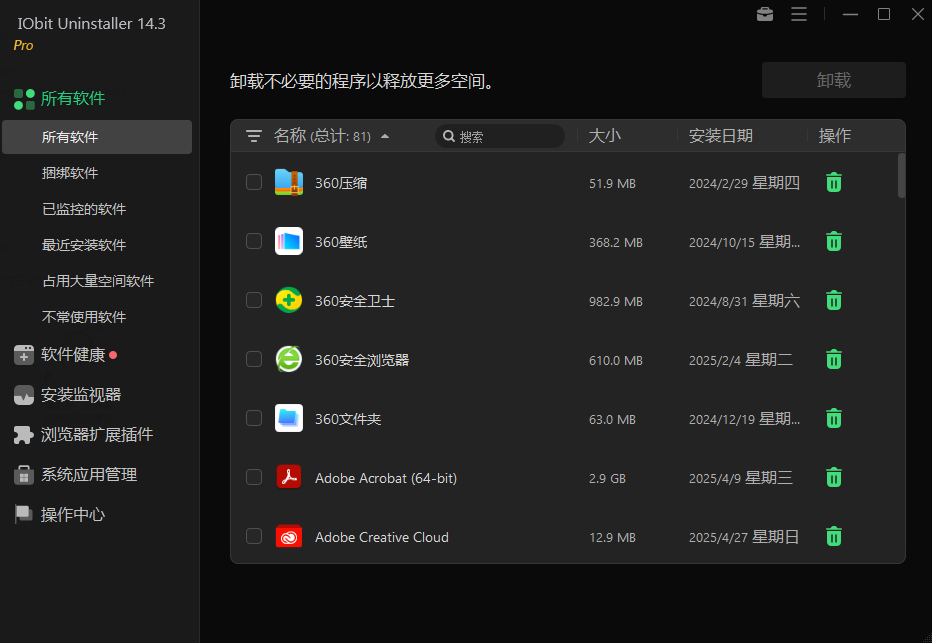932x643 pixels.
Task: Click the 操作 column header
Action: click(x=835, y=136)
